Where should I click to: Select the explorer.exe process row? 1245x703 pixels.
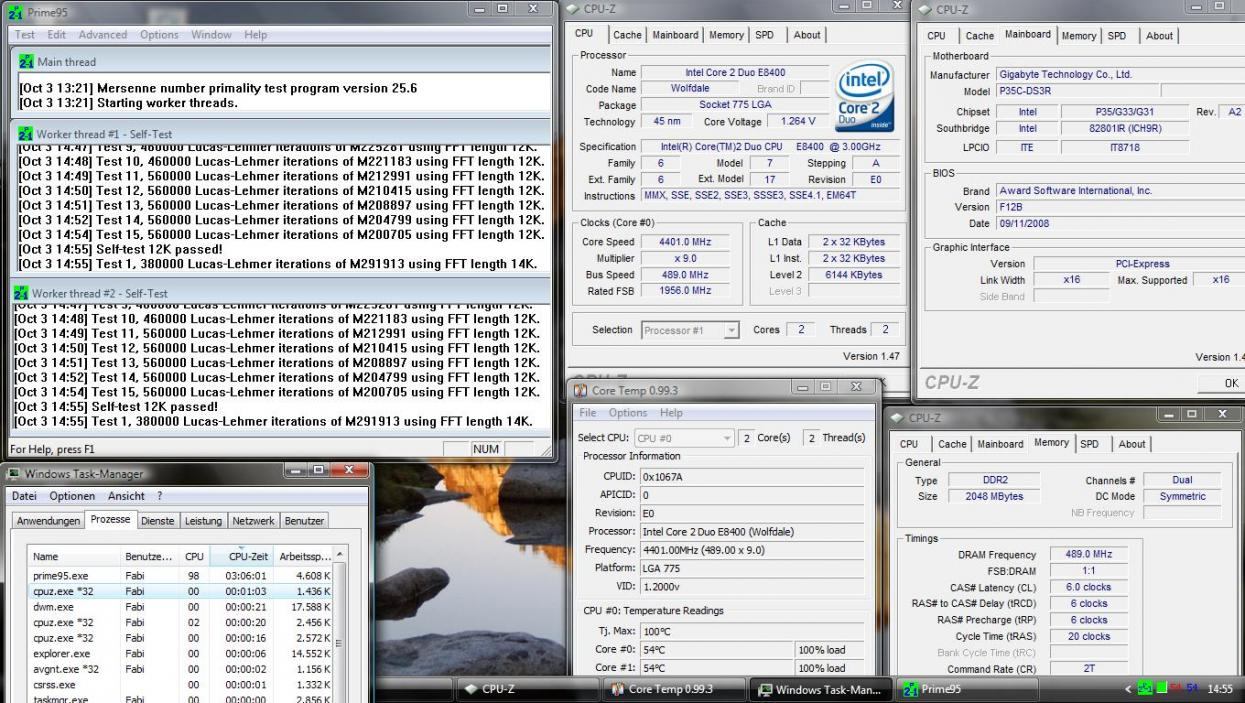pyautogui.click(x=181, y=652)
